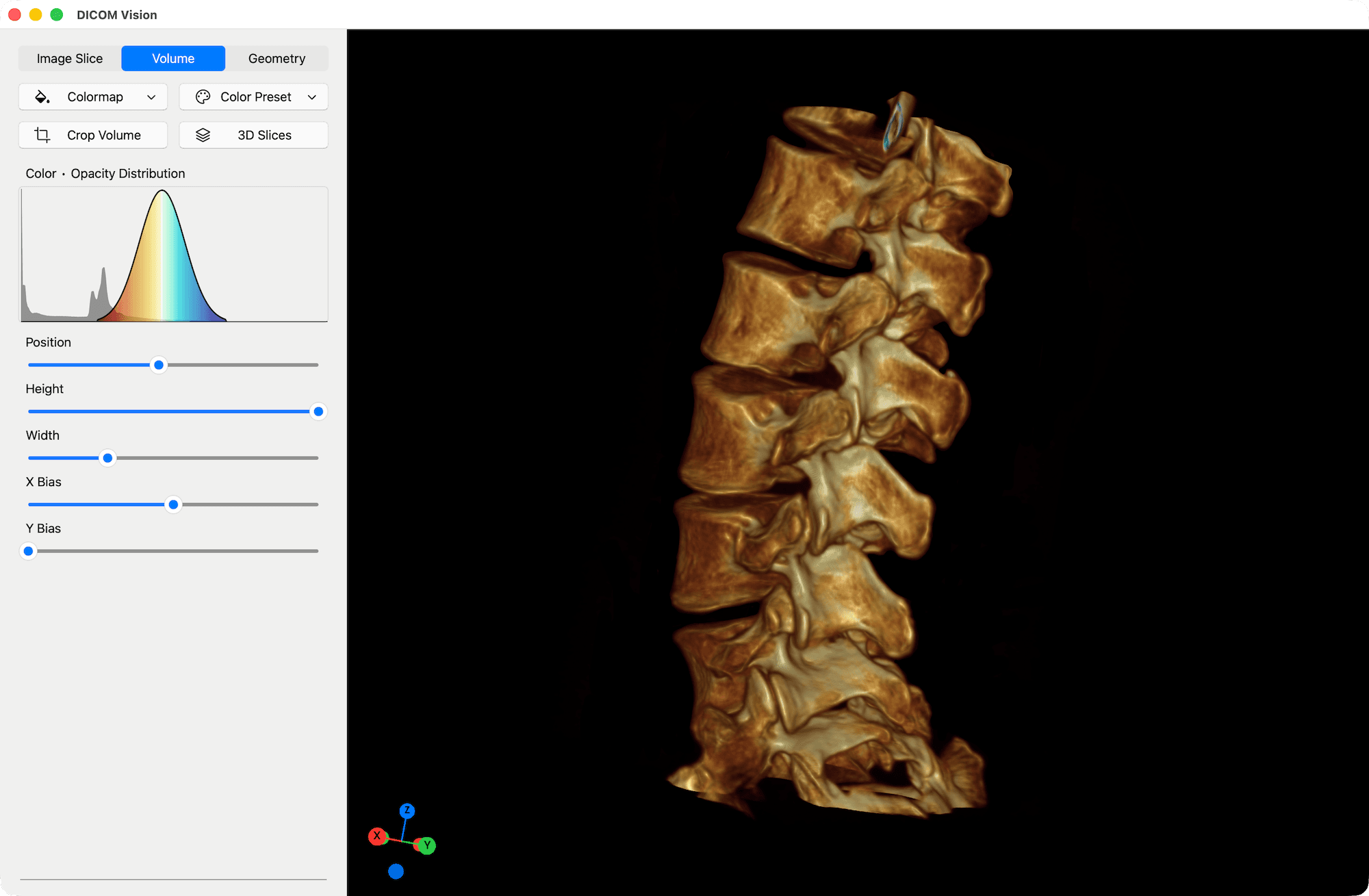Image resolution: width=1369 pixels, height=896 pixels.
Task: Click the green window zoom button
Action: point(57,14)
